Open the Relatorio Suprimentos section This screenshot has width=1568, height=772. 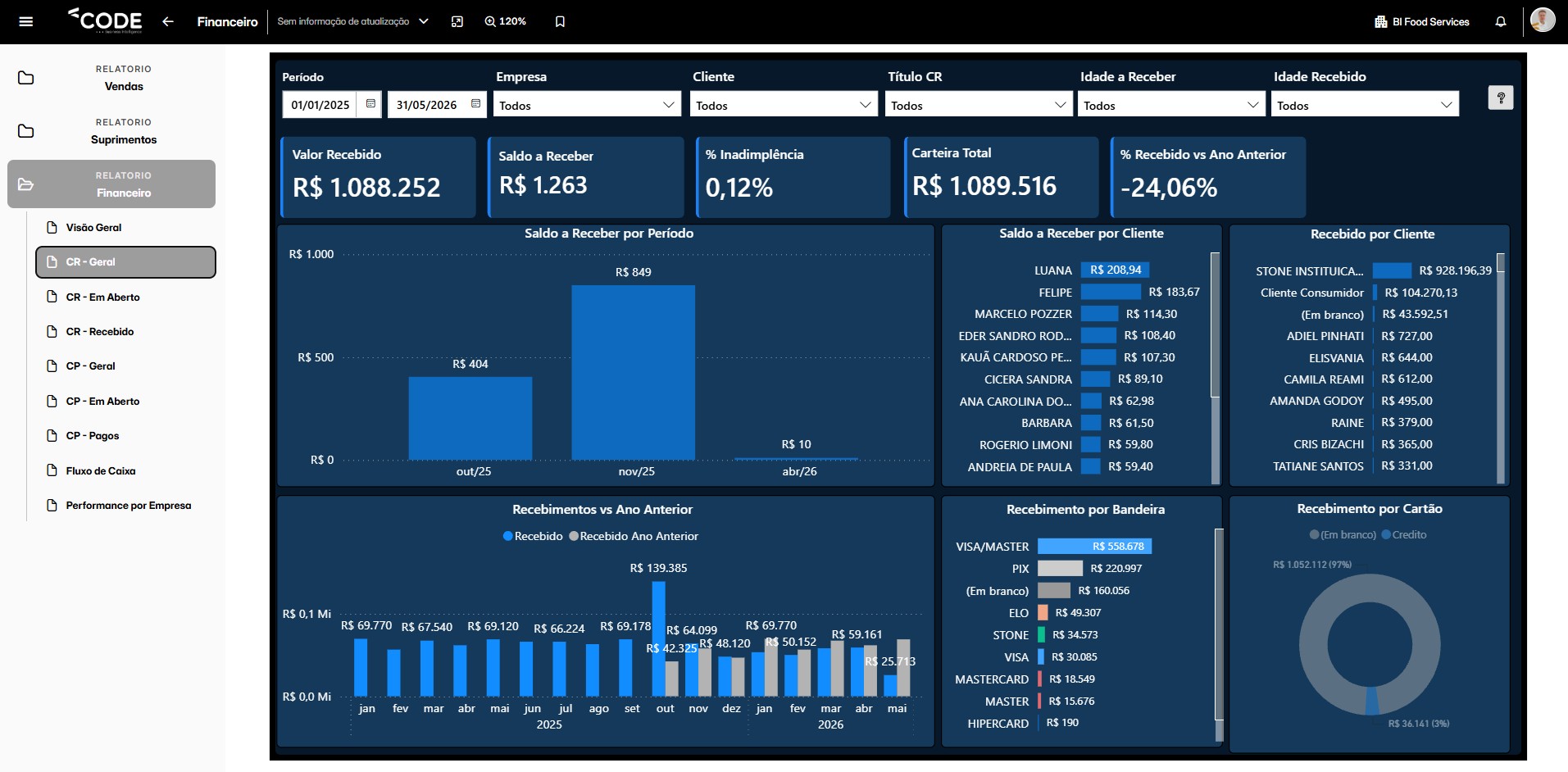[111, 131]
